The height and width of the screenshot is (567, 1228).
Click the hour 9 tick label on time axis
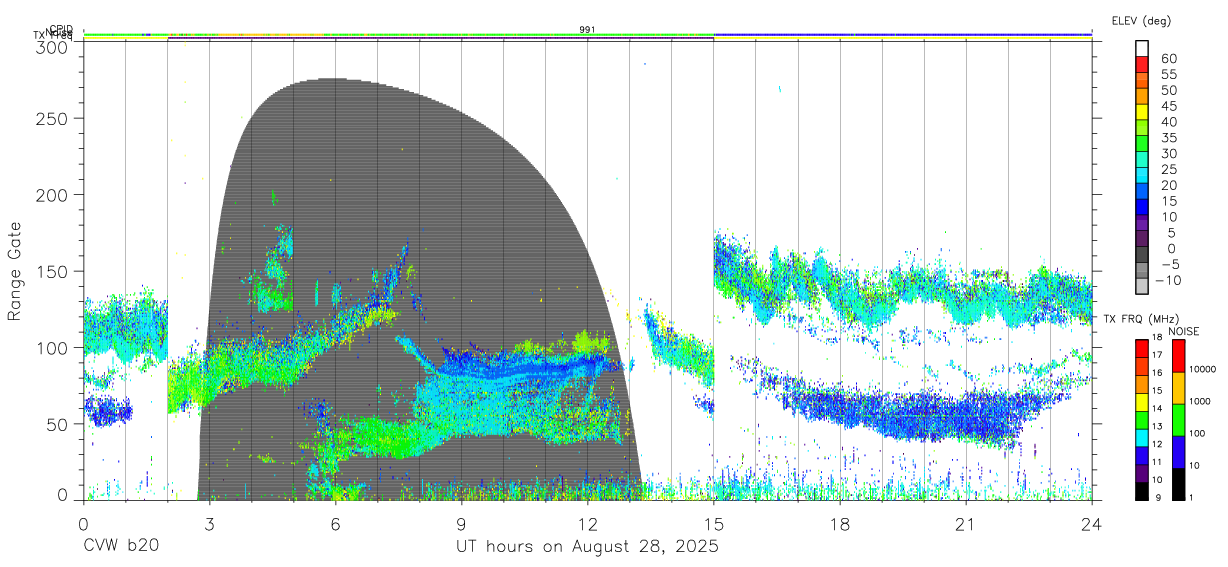pos(461,525)
